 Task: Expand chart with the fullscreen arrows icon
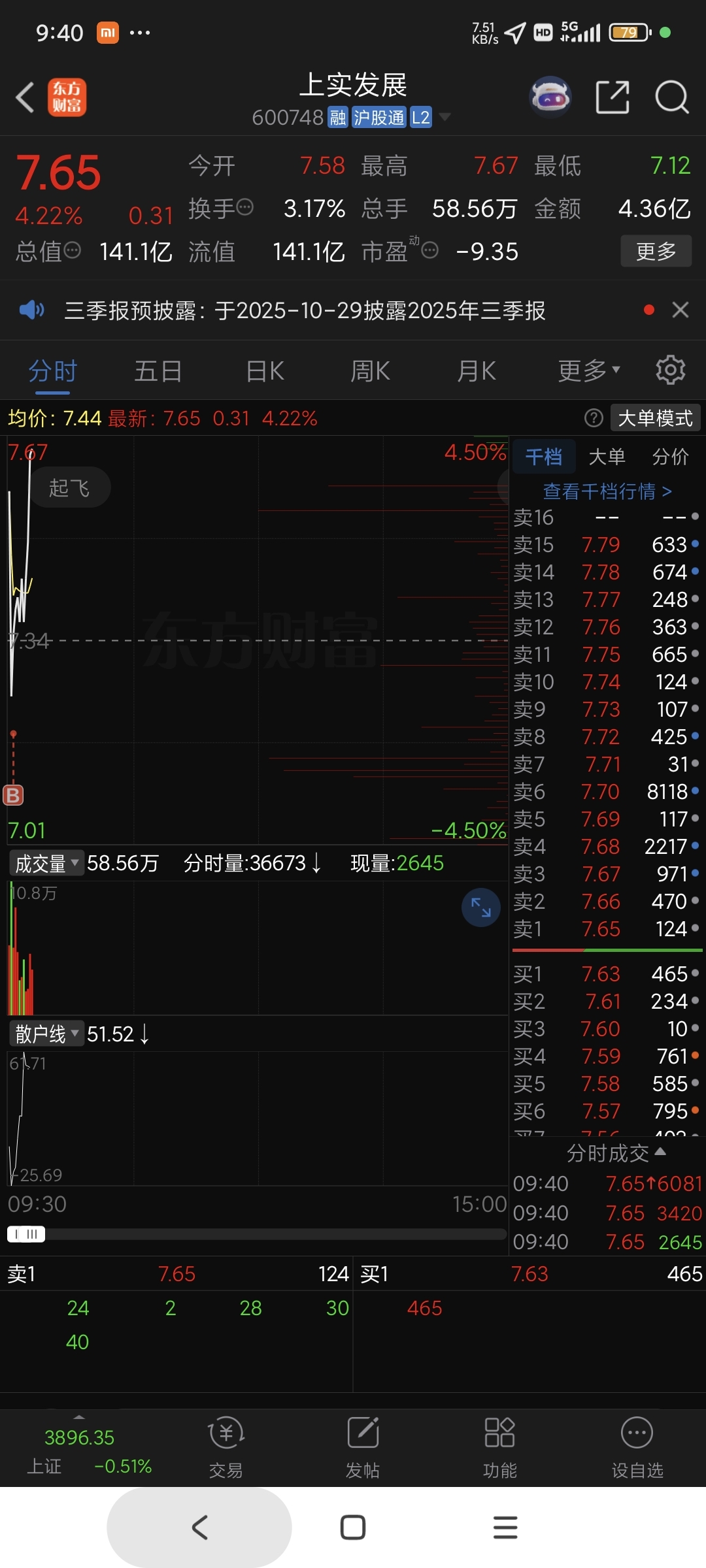tap(481, 907)
